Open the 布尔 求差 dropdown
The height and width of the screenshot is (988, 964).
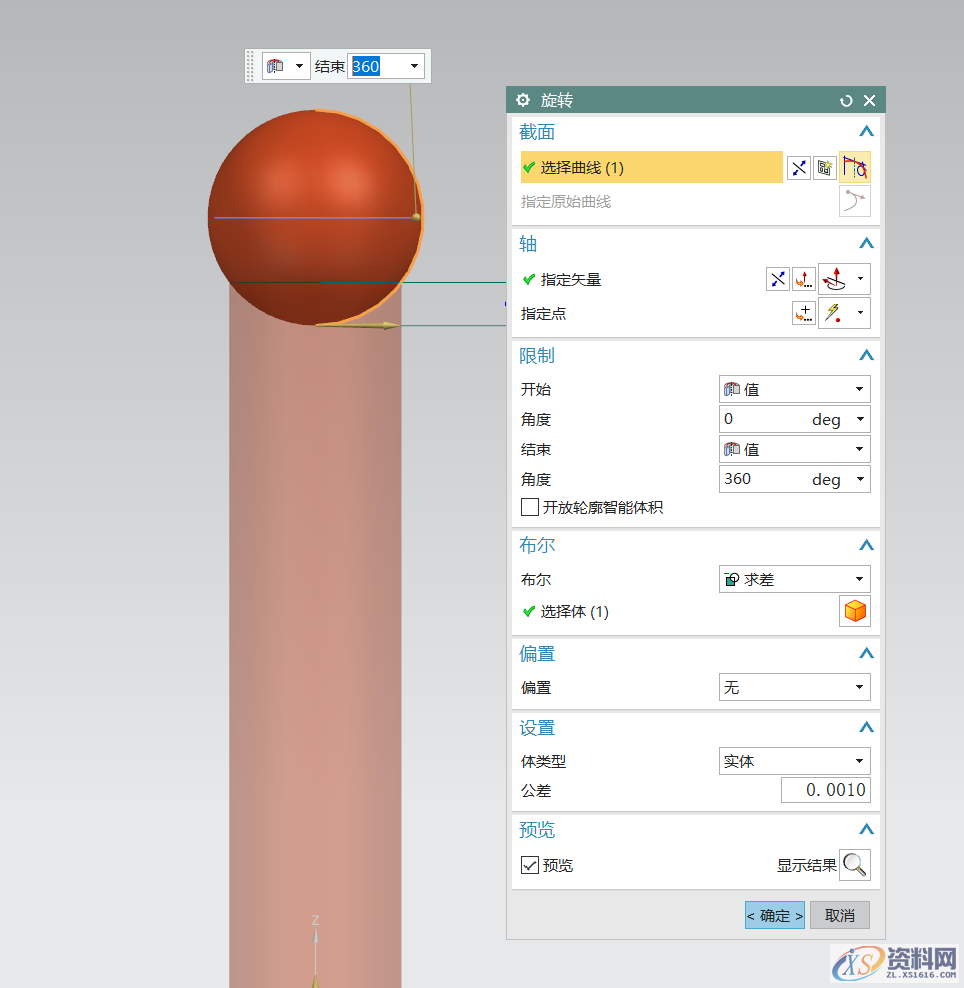794,579
